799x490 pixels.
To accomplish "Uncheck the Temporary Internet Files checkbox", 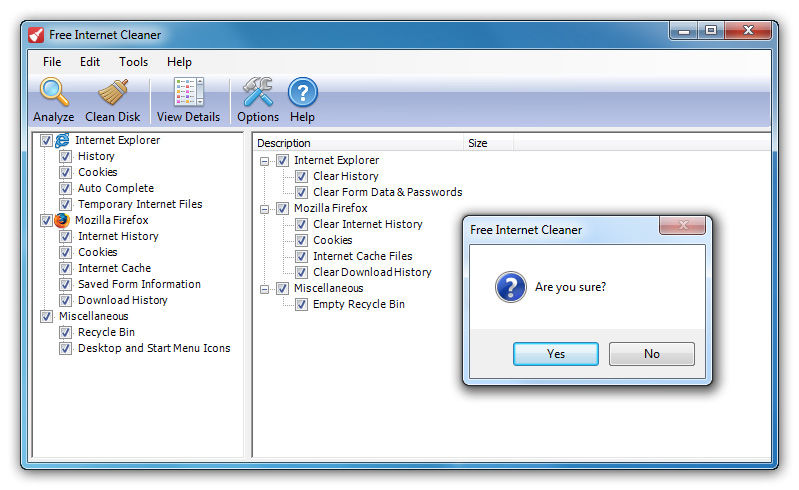I will [x=65, y=204].
